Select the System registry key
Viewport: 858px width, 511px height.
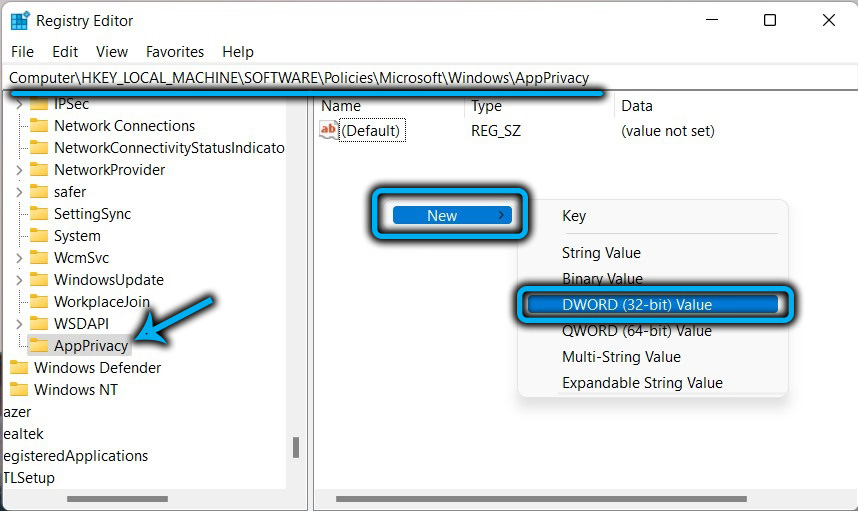77,236
